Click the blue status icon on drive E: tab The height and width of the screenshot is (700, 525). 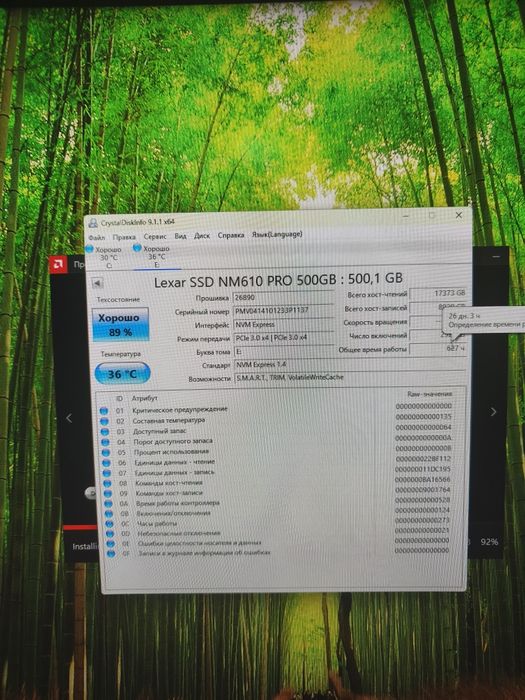137,248
